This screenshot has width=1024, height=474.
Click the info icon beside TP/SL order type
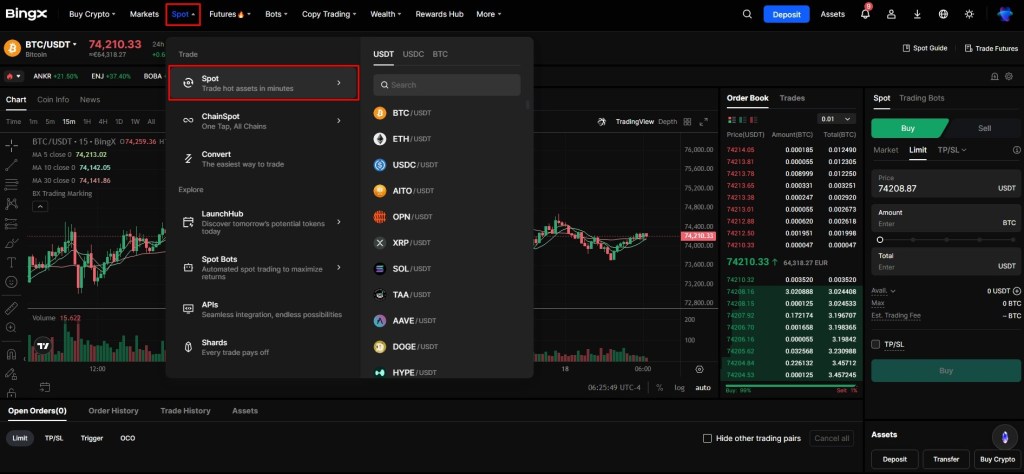coord(1017,150)
